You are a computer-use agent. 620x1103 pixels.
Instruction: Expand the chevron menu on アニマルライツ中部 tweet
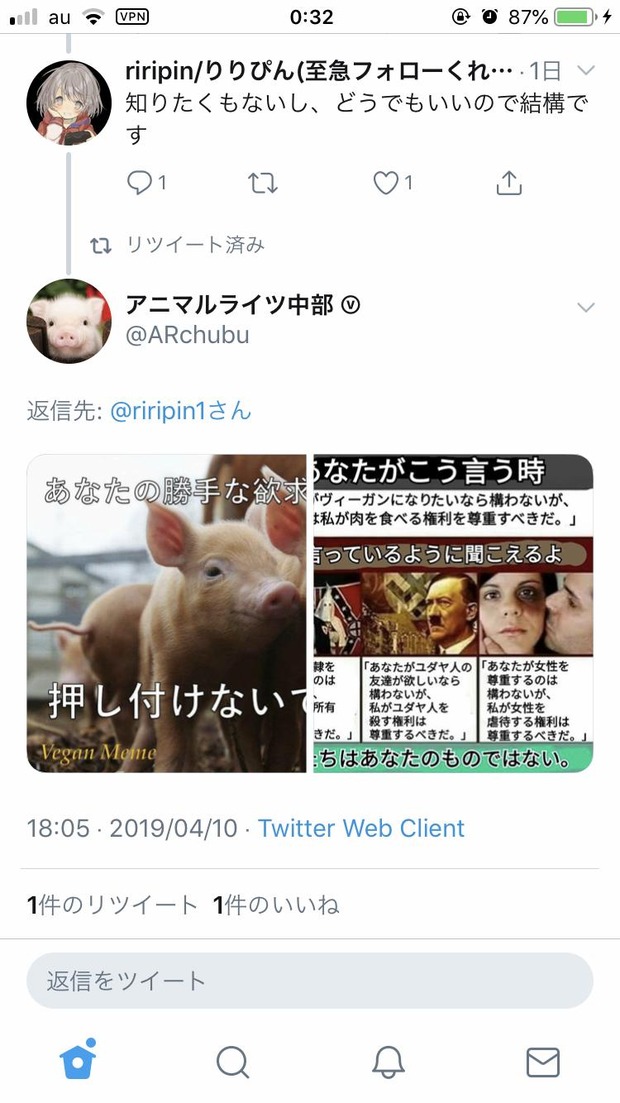pos(586,307)
